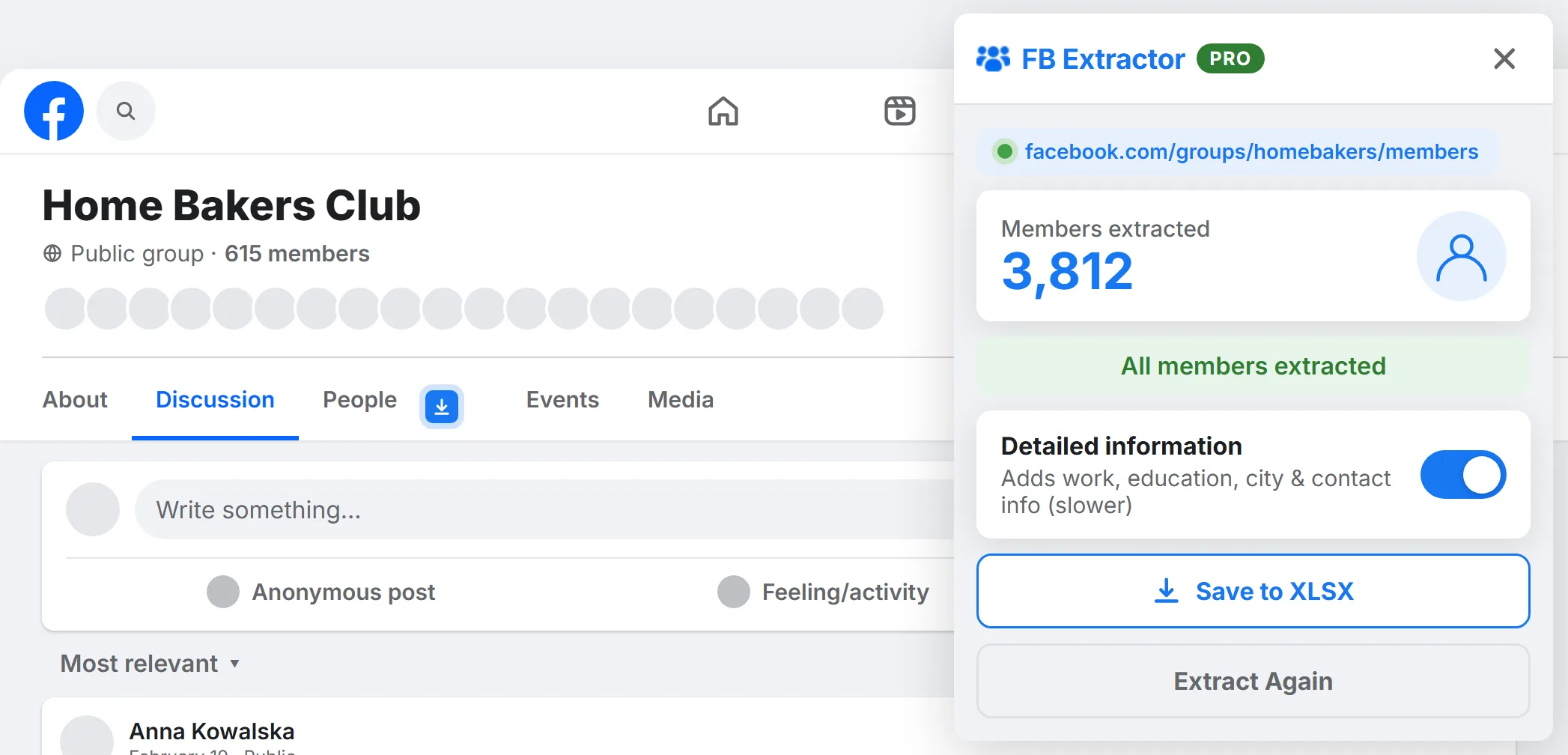The image size is (1568, 755).
Task: Open the Facebook search icon
Action: click(x=126, y=111)
